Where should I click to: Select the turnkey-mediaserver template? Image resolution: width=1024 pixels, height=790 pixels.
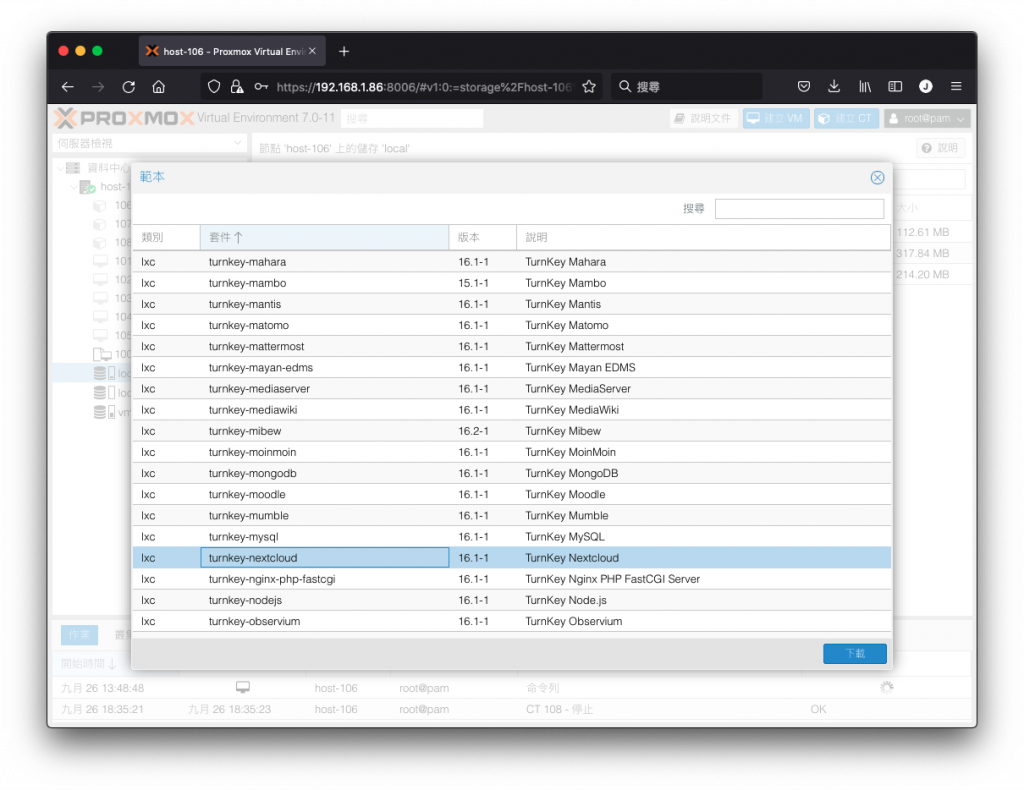pyautogui.click(x=512, y=388)
